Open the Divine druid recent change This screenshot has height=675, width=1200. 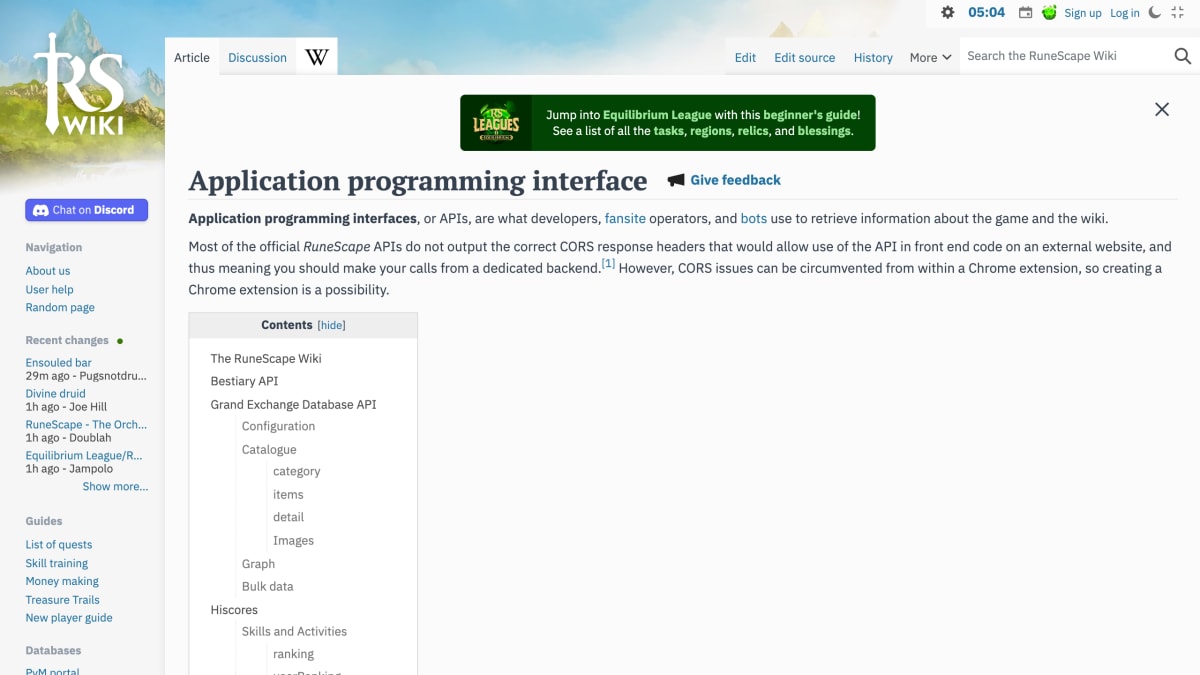55,393
